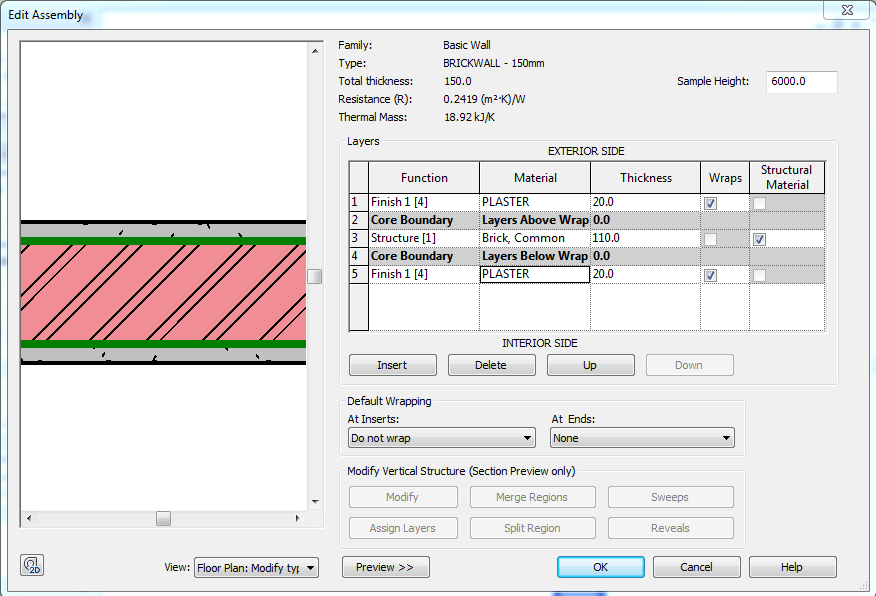The image size is (876, 596).
Task: Toggle Wraps checkbox for top PLASTER layer
Action: [710, 203]
